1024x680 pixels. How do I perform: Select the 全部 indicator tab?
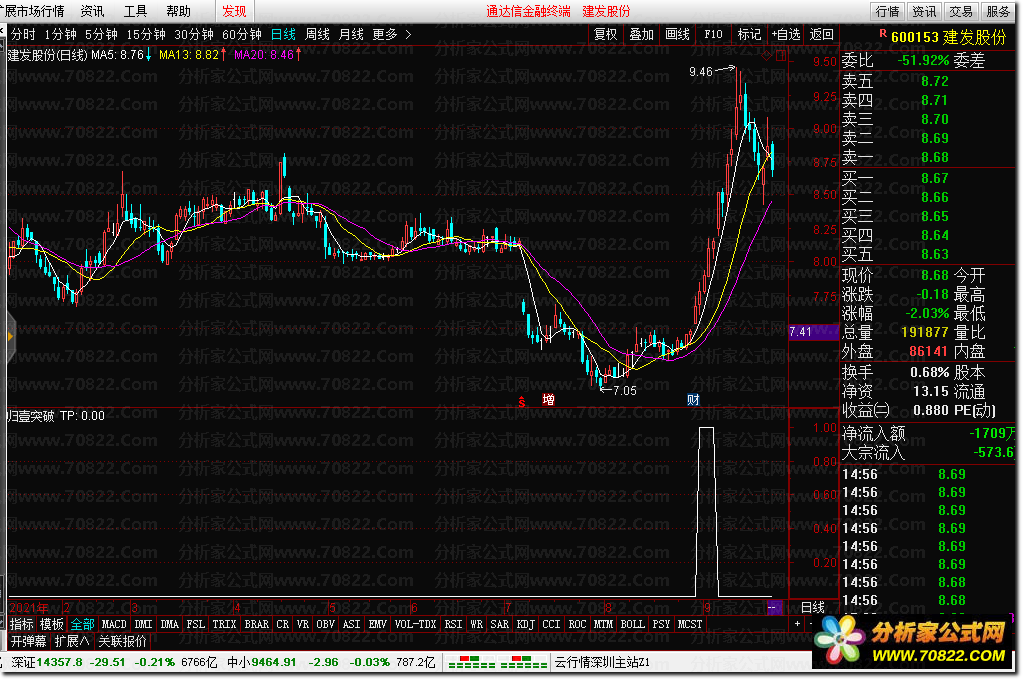[82, 624]
